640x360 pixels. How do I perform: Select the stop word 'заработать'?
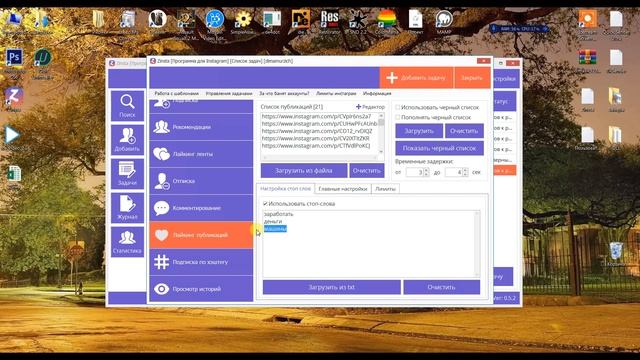pyautogui.click(x=278, y=214)
